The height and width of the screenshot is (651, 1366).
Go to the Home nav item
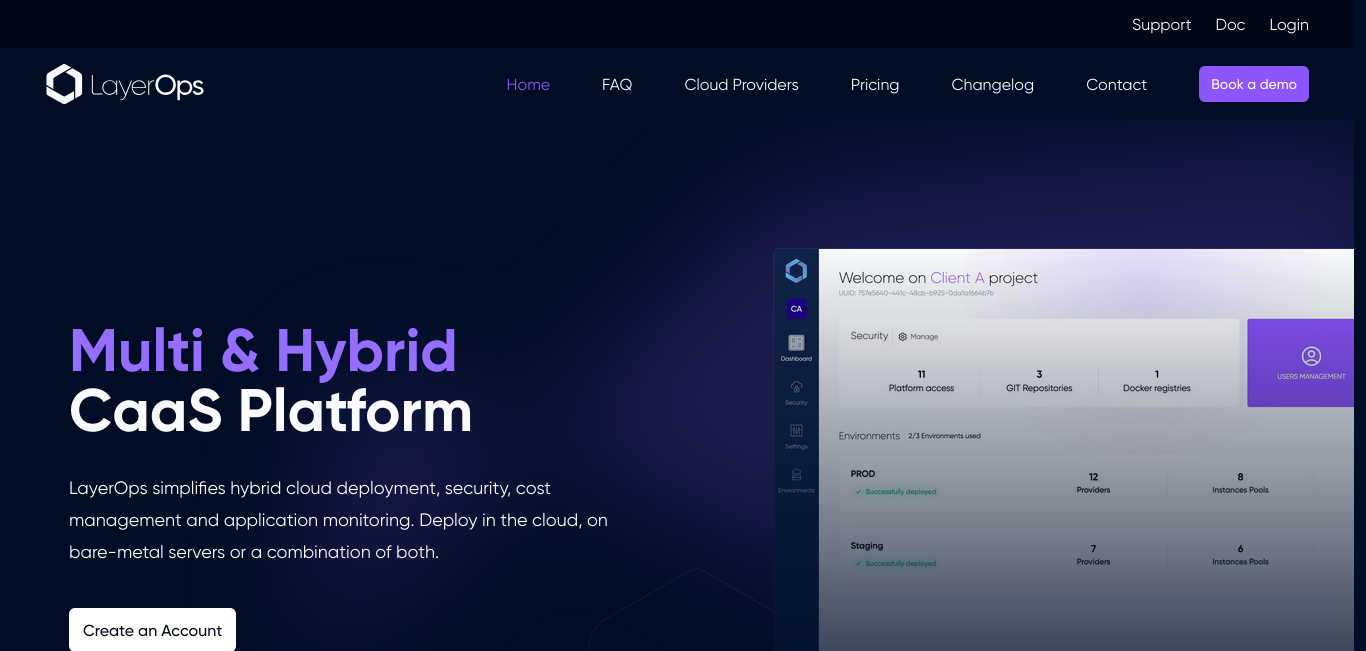[528, 85]
